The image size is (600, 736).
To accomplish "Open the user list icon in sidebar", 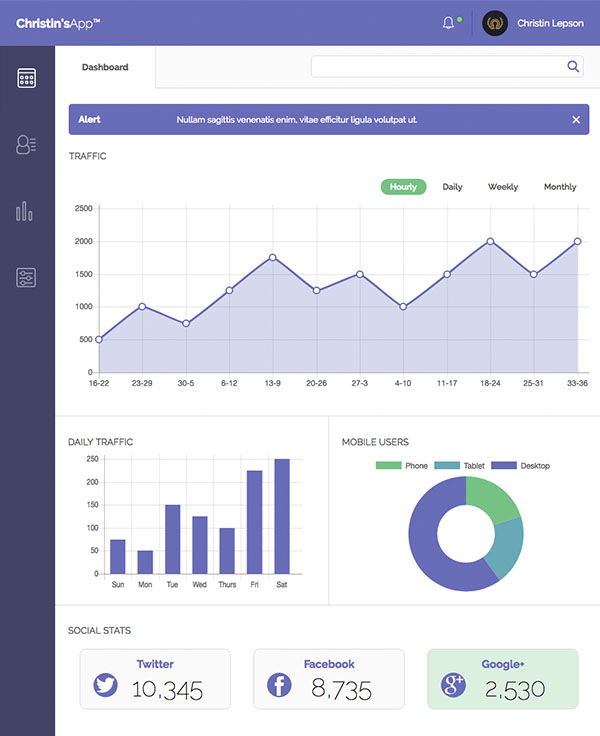I will [26, 145].
